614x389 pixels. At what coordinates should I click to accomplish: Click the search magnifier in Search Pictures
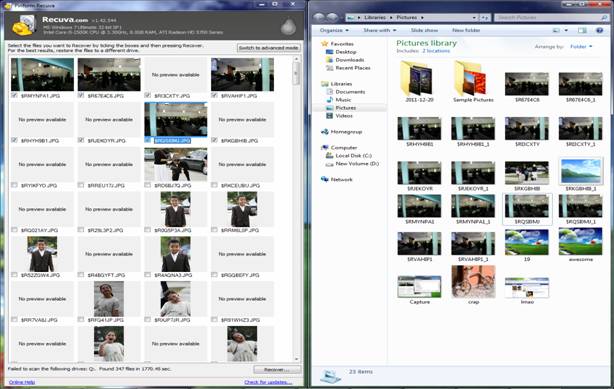click(604, 18)
